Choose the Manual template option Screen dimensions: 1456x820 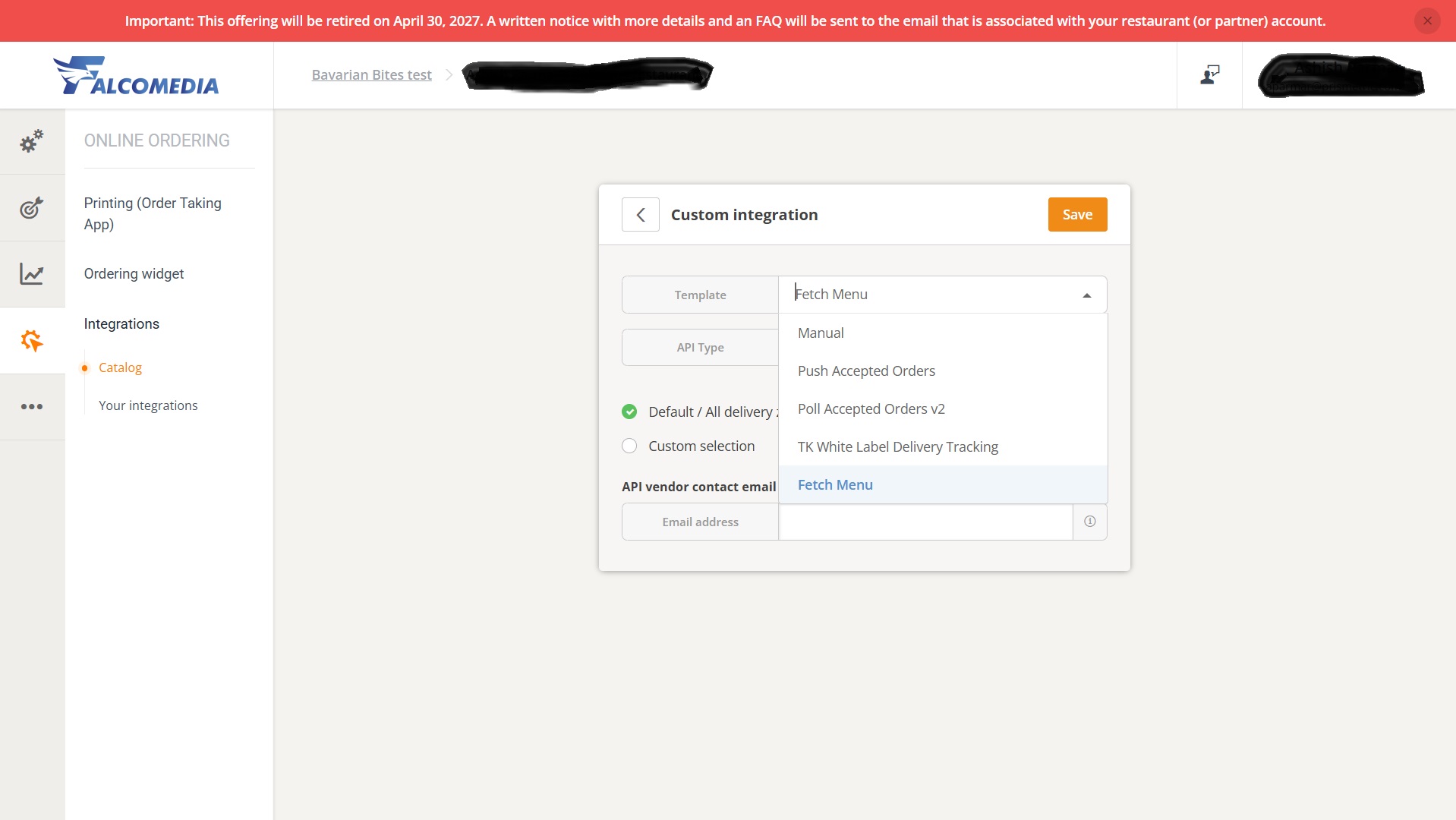coord(943,333)
